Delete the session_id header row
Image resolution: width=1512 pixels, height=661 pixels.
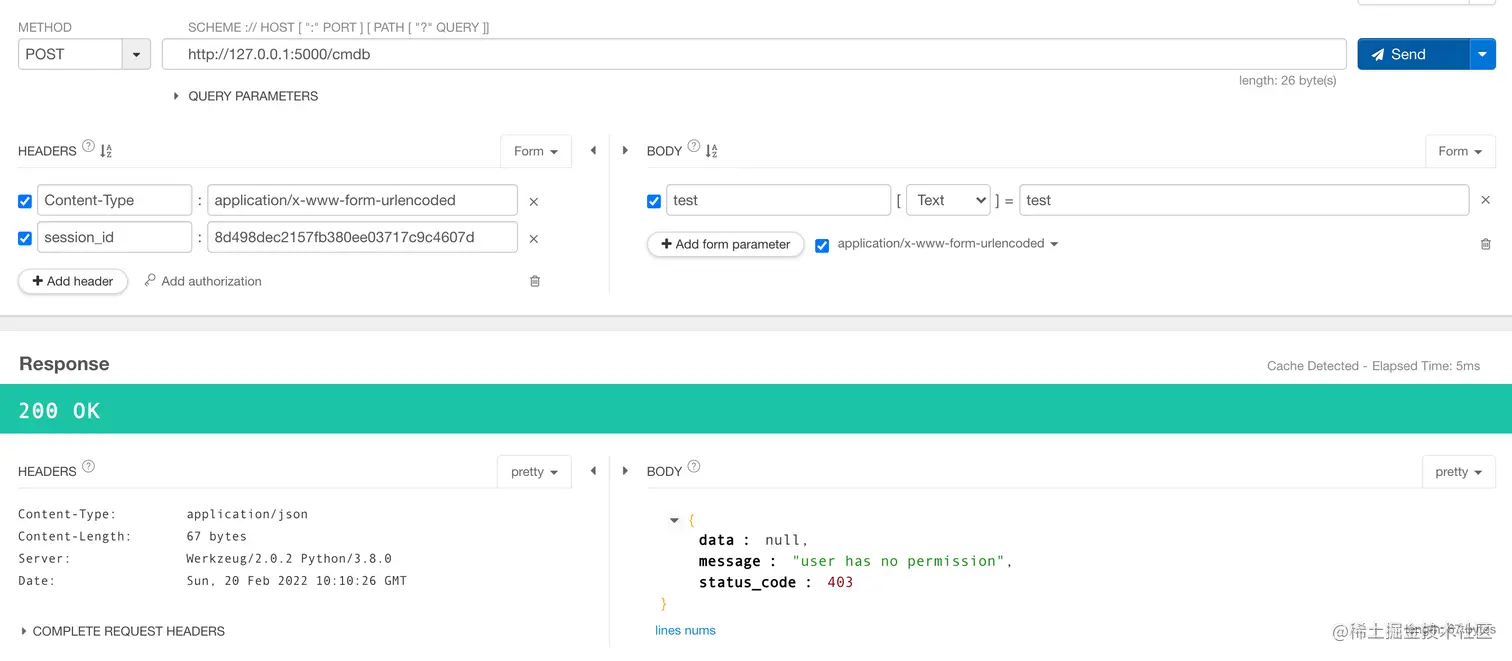[534, 238]
